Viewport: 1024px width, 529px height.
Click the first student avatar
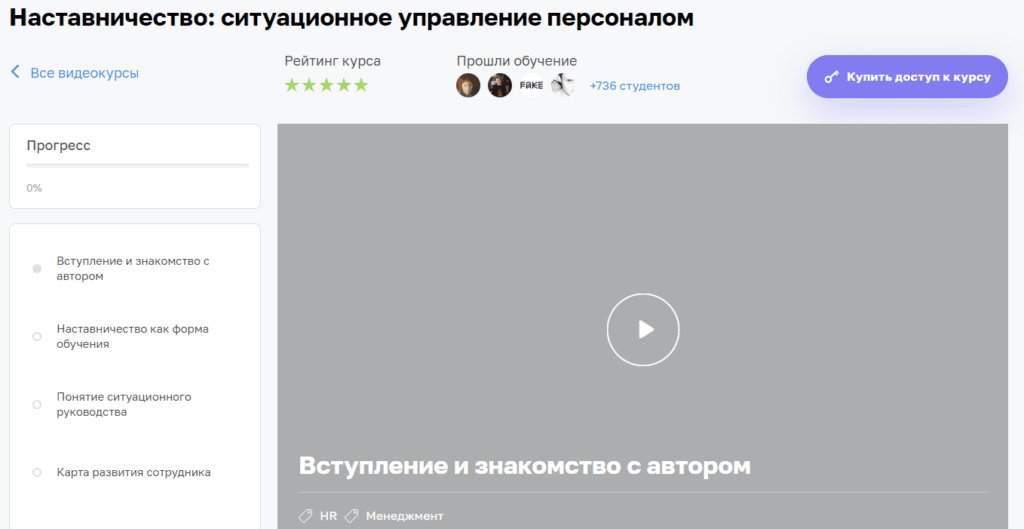[x=468, y=86]
